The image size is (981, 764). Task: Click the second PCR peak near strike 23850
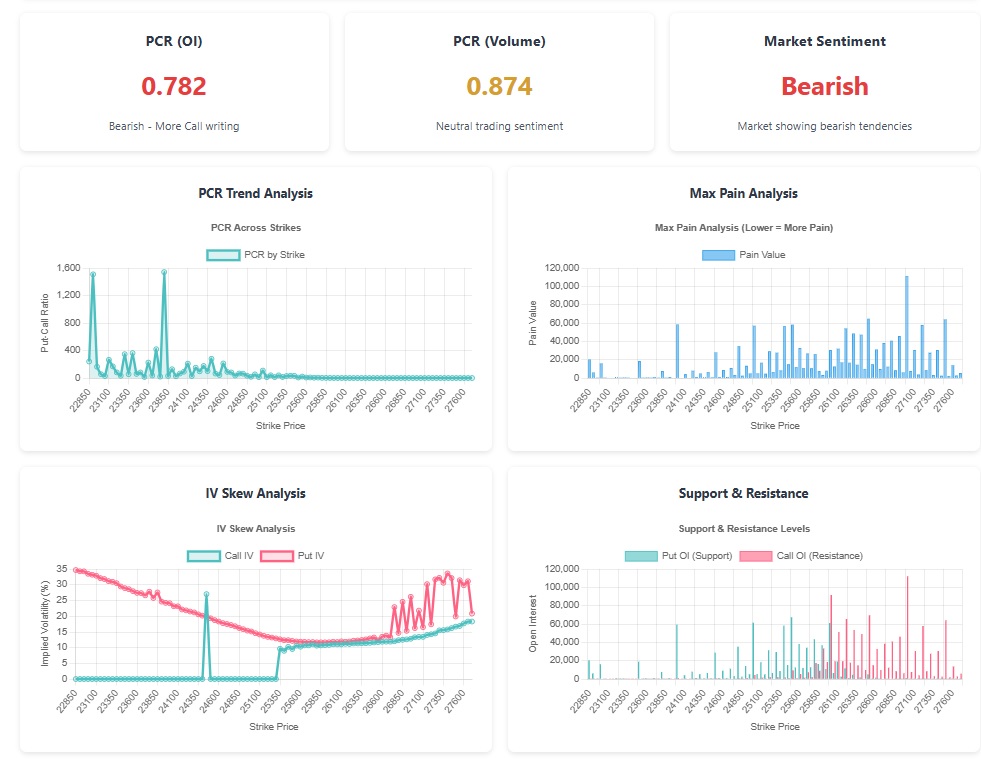[164, 272]
